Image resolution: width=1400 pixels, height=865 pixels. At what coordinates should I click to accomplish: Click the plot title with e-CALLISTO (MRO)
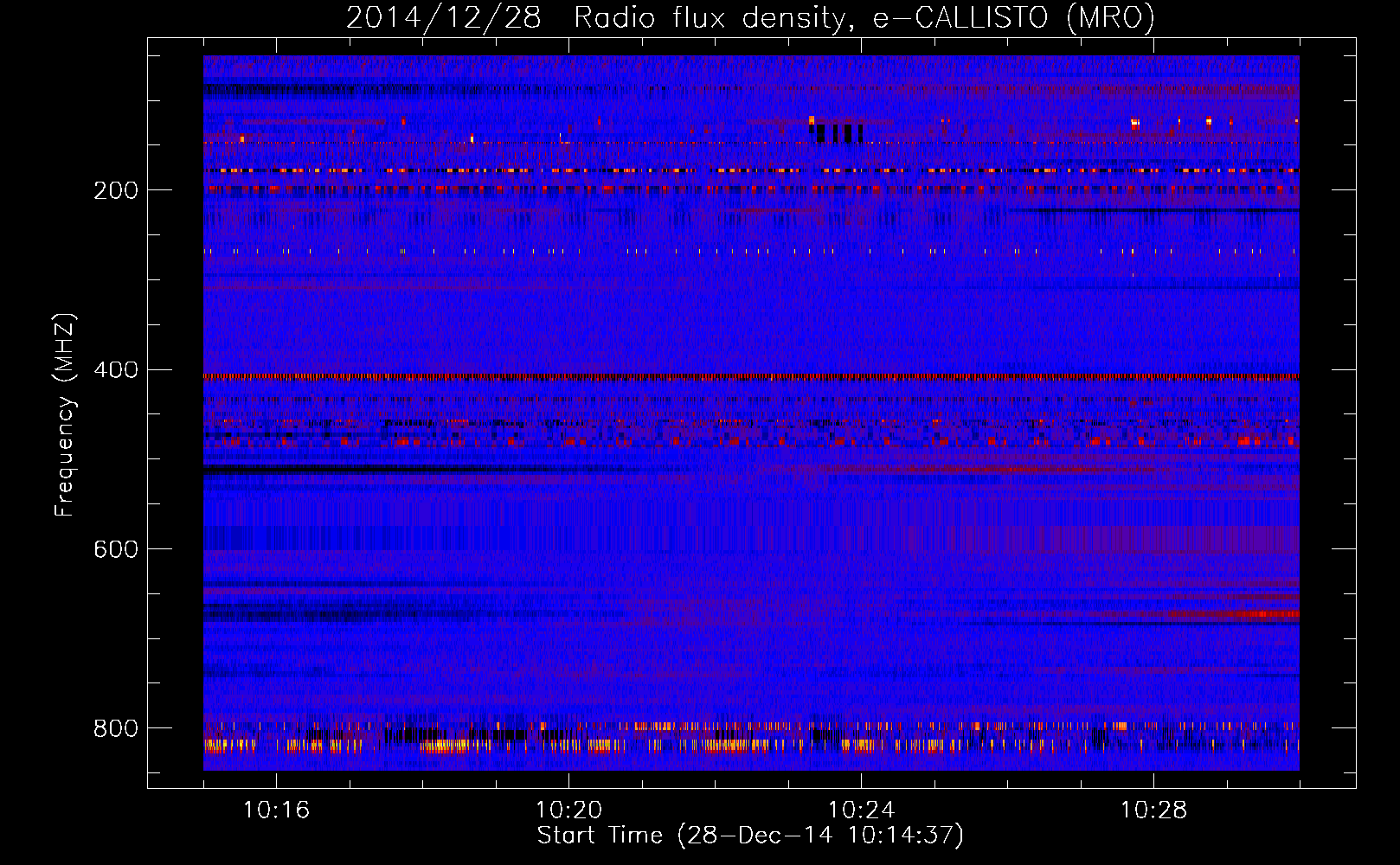[750, 18]
